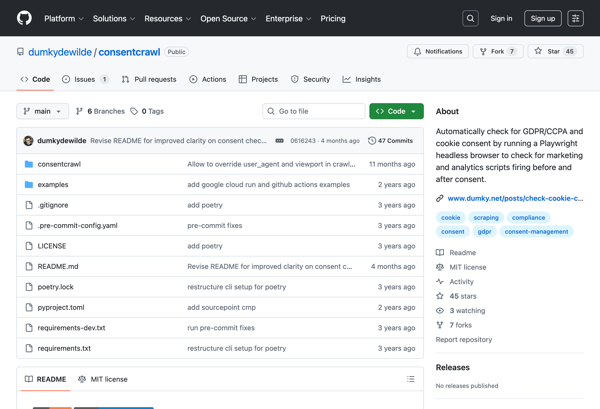The width and height of the screenshot is (600, 409).
Task: Open the consentcrawl folder
Action: pyautogui.click(x=59, y=164)
